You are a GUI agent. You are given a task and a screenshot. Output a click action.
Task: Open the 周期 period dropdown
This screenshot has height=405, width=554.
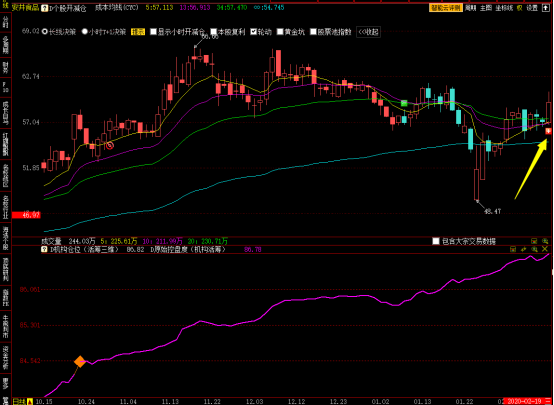click(x=470, y=8)
